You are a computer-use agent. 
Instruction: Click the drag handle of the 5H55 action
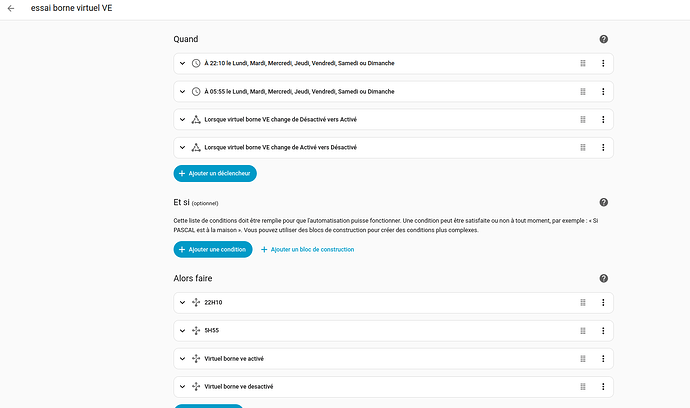pyautogui.click(x=583, y=331)
